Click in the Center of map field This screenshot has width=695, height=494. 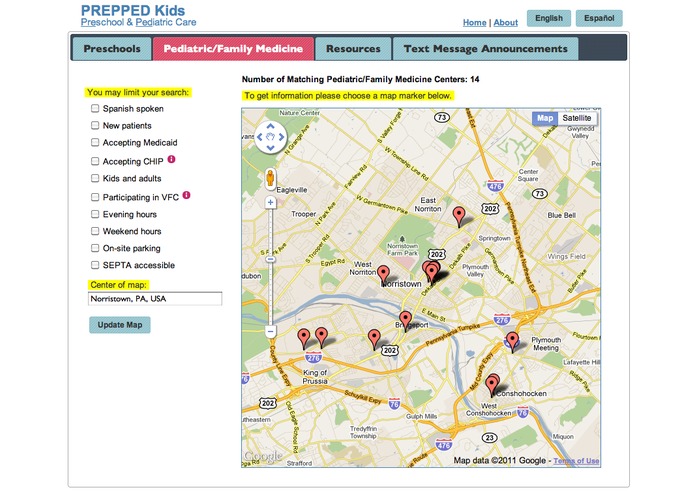[155, 299]
